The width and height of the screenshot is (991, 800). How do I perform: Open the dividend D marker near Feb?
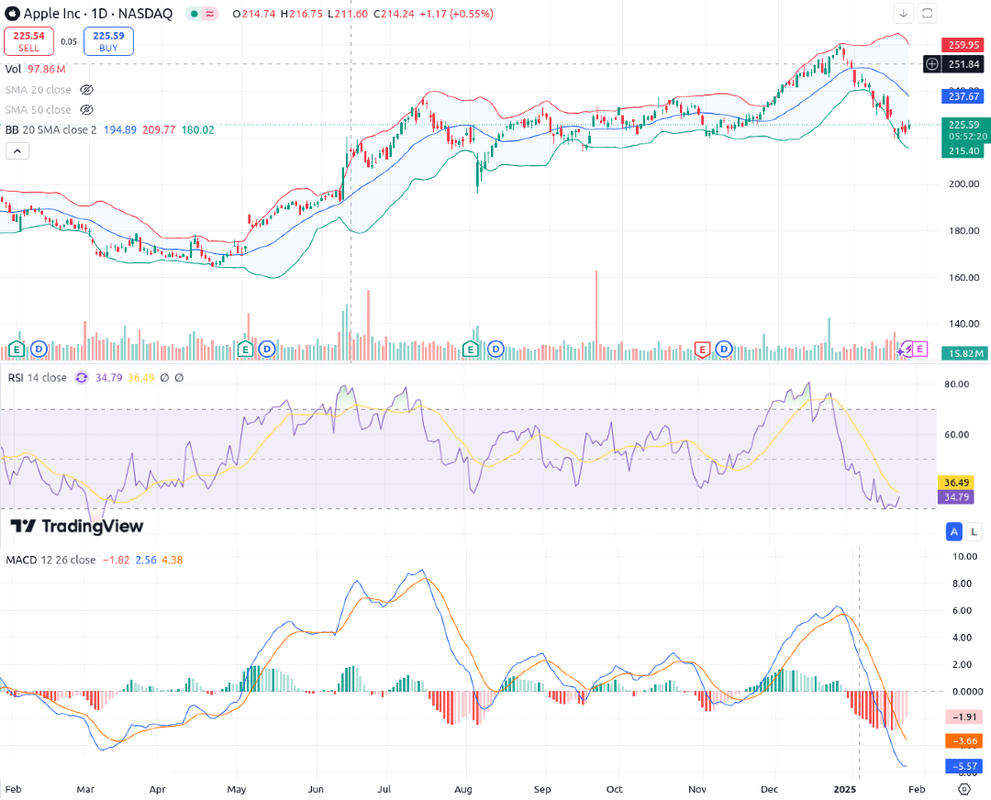click(x=39, y=349)
